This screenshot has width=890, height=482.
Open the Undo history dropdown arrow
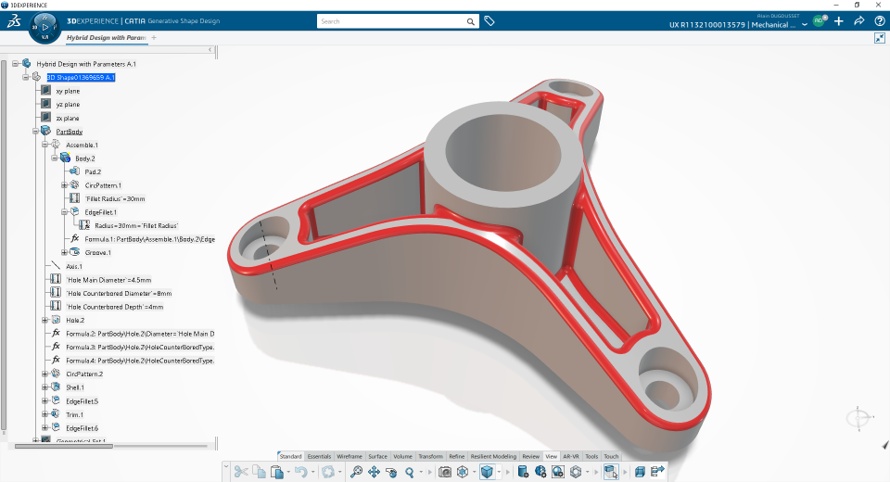click(313, 472)
